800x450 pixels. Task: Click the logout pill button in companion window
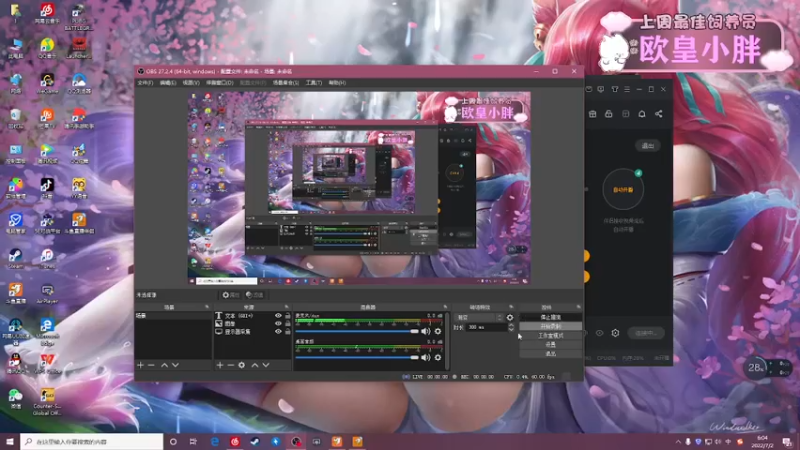coord(648,146)
